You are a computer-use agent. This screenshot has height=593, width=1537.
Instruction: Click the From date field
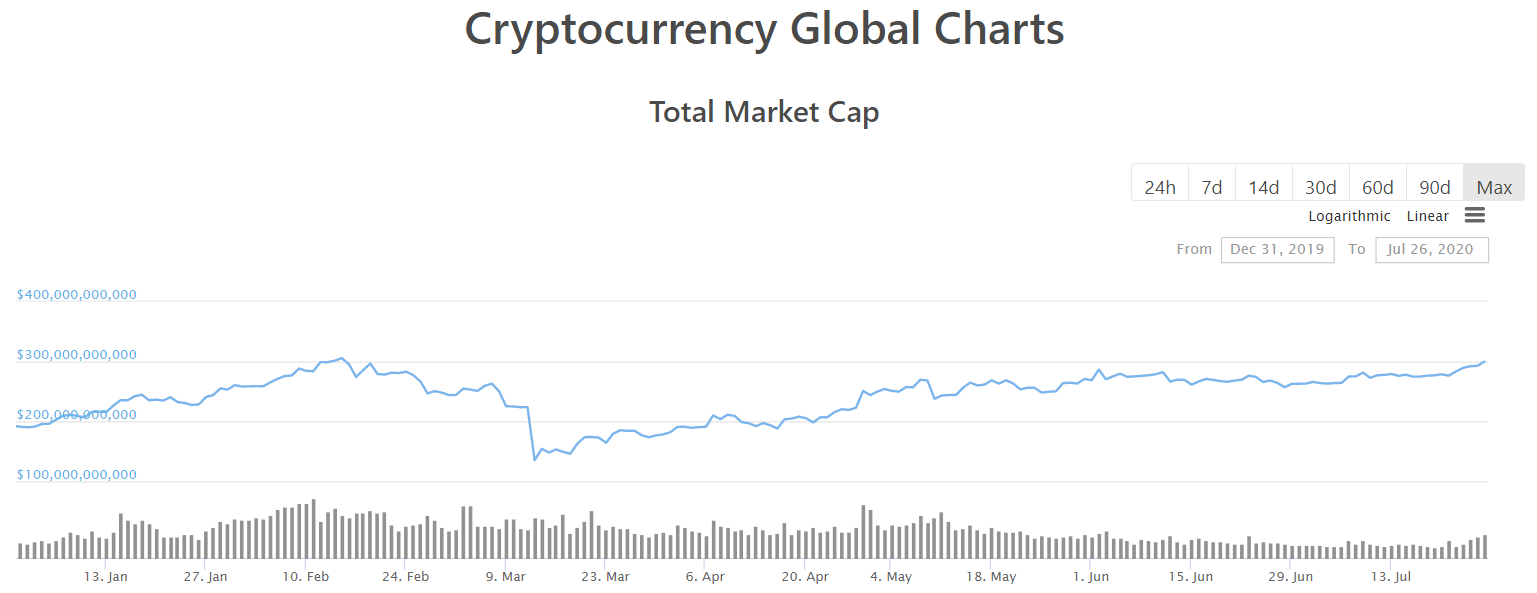coord(1277,249)
